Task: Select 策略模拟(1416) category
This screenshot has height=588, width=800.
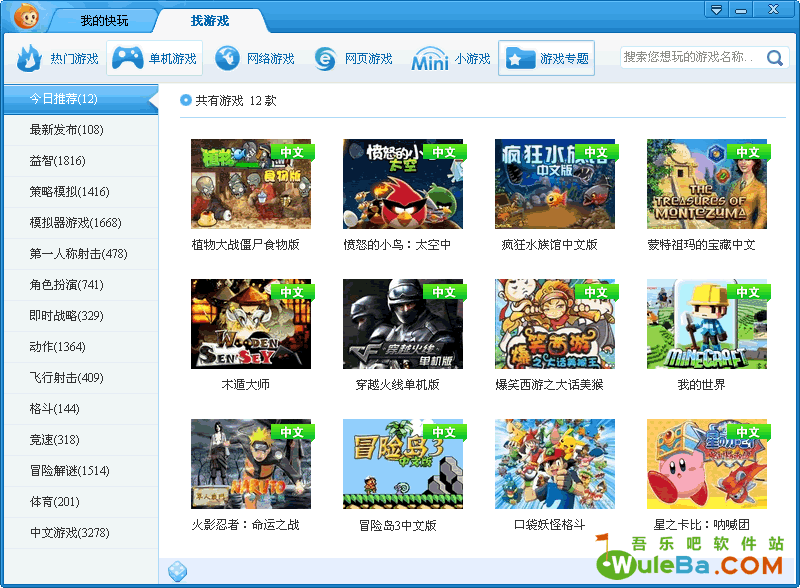Action: pos(81,192)
